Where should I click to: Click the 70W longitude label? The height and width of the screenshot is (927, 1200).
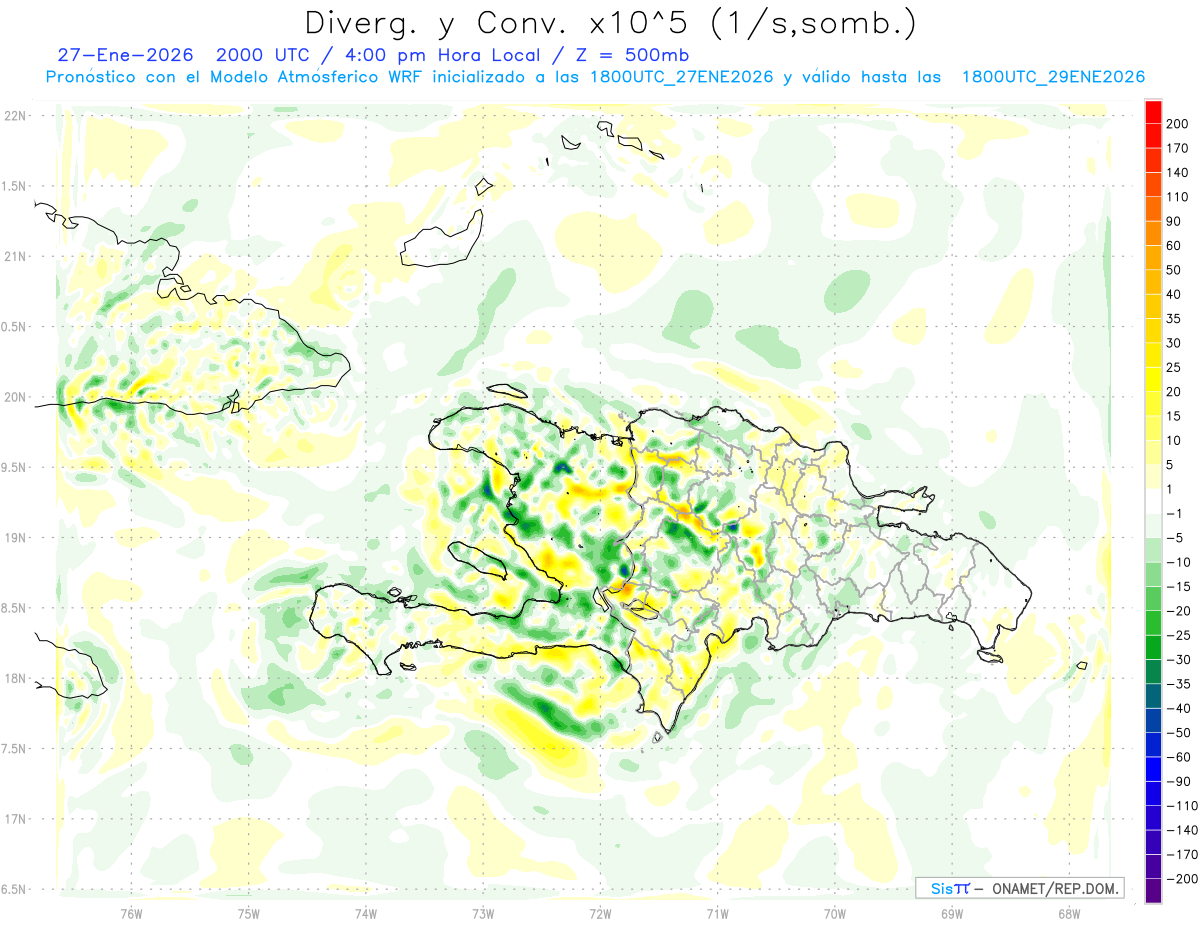834,912
